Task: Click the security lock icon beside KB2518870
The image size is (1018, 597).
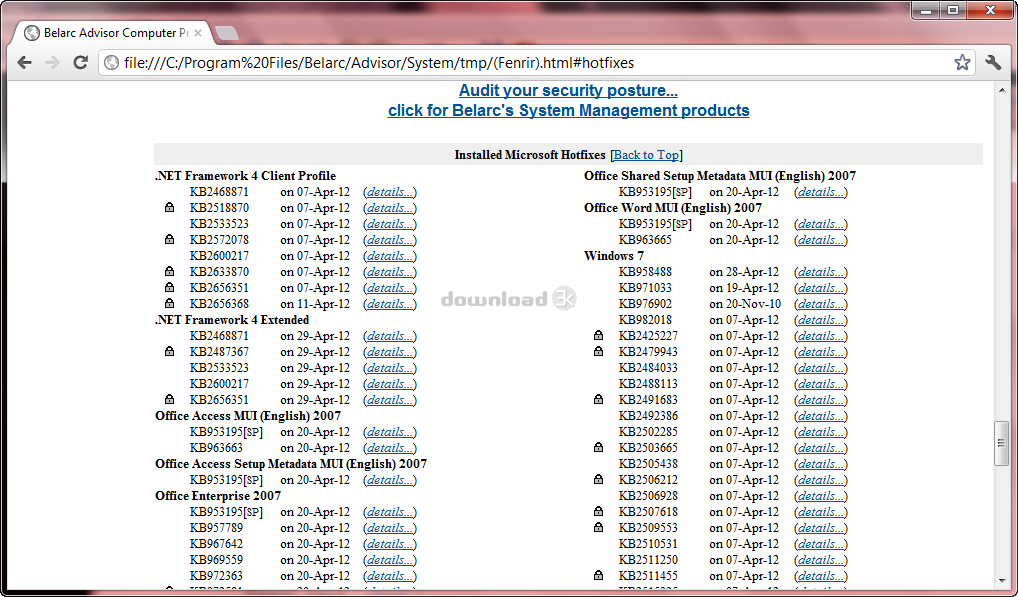Action: pos(169,208)
